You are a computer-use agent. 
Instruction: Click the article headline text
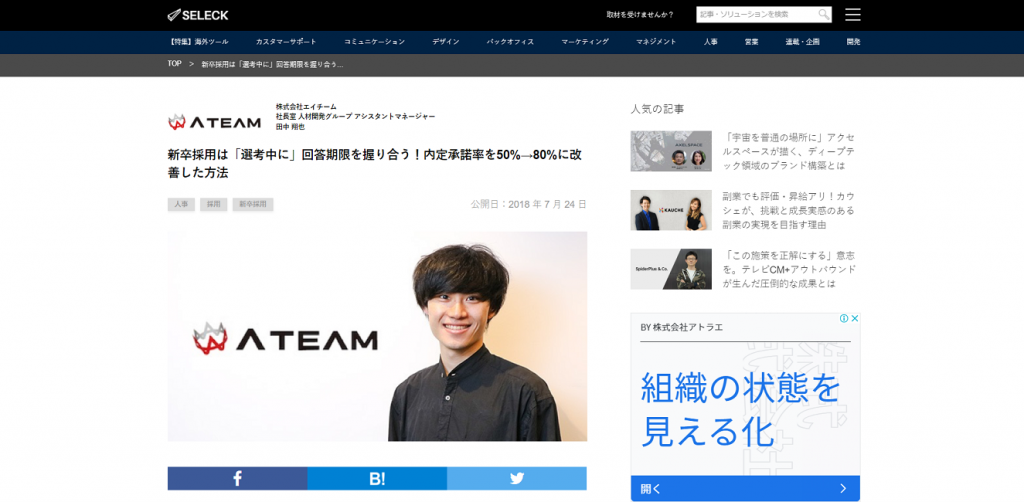click(x=375, y=164)
